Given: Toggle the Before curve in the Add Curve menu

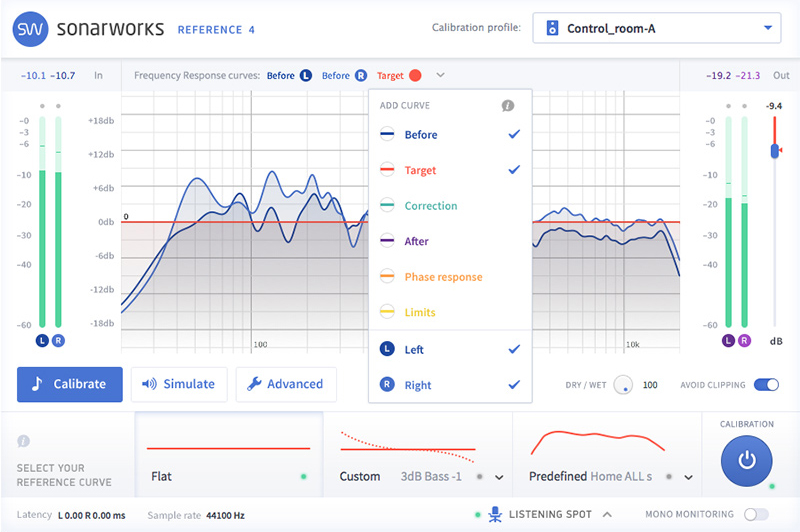Looking at the screenshot, I should pos(450,135).
